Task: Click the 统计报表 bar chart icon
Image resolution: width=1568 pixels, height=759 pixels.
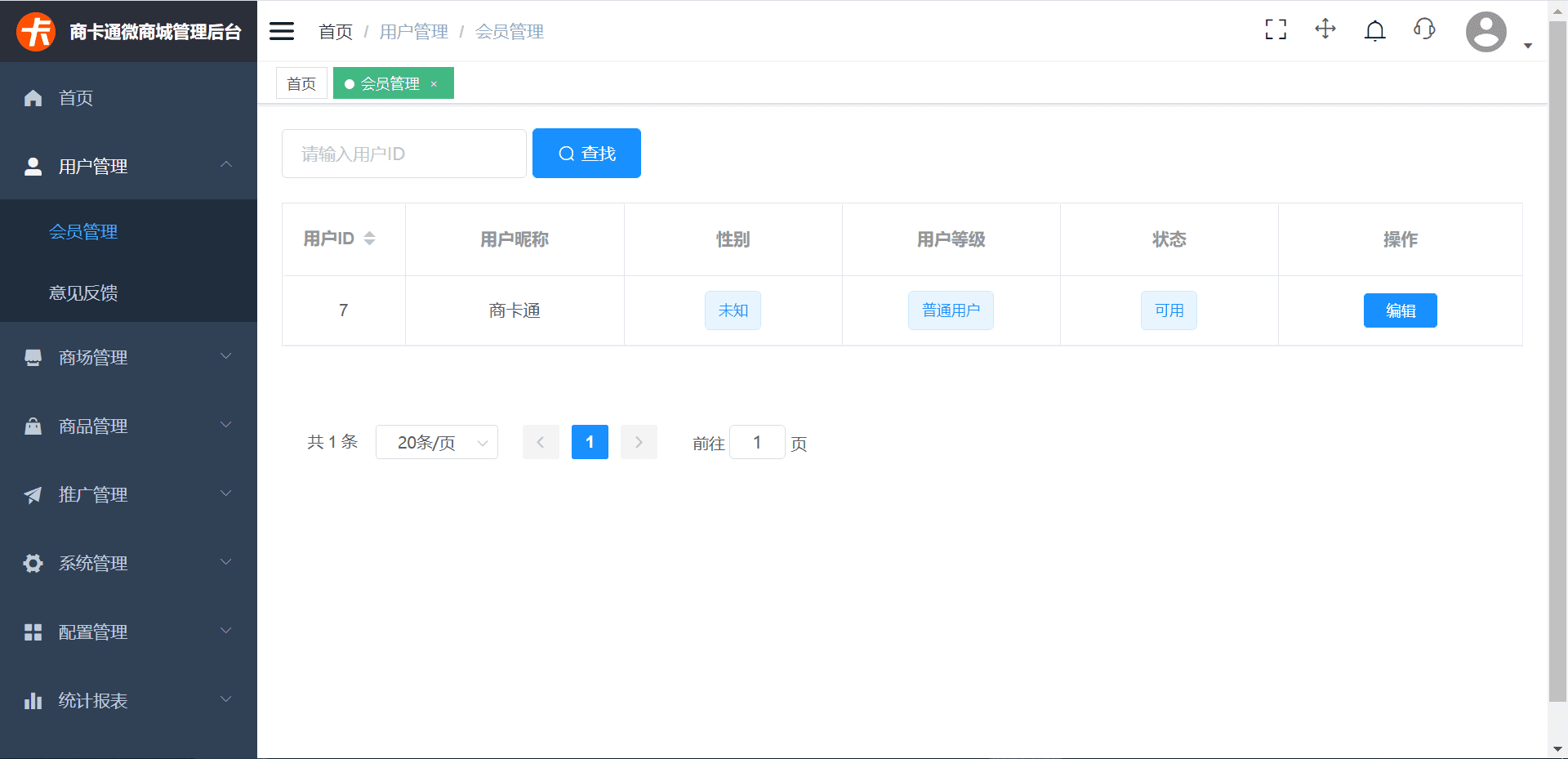Action: pos(33,700)
